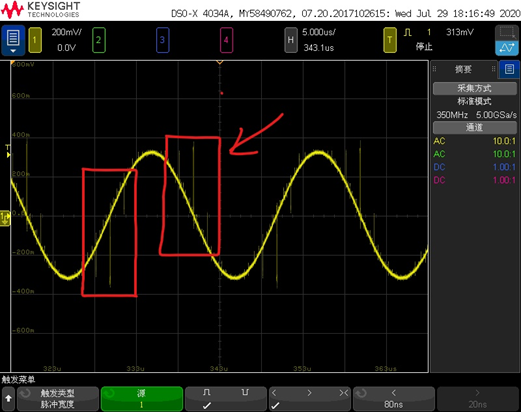
Task: Click the 363us time axis label
Action: coord(386,368)
